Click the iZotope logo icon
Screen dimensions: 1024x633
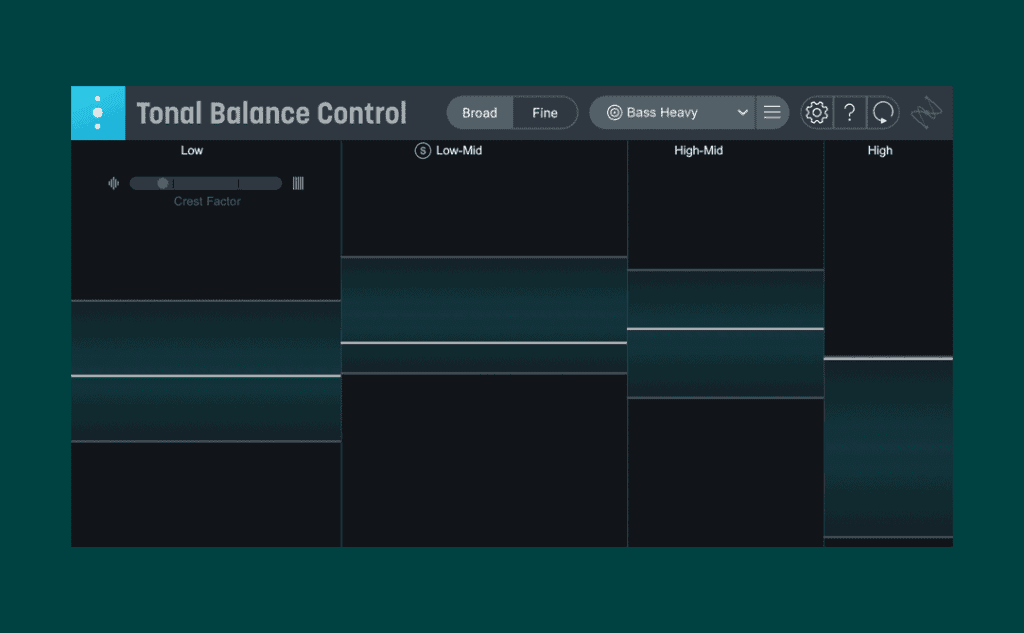click(927, 113)
